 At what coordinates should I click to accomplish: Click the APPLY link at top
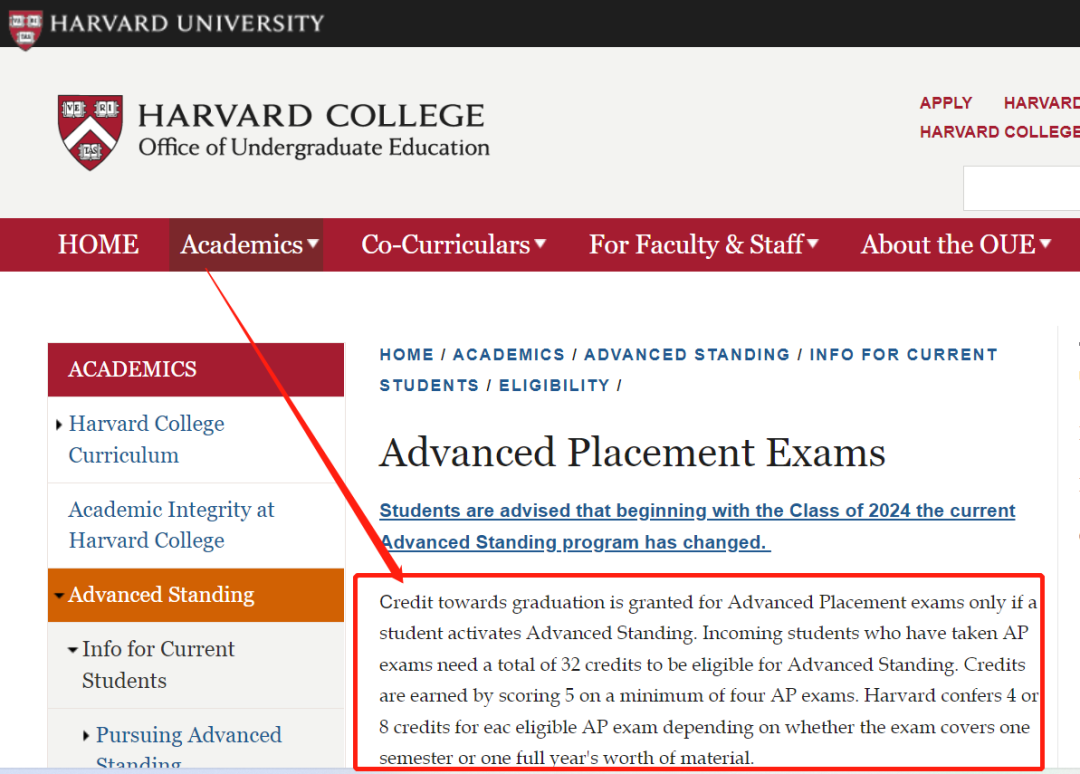click(946, 103)
